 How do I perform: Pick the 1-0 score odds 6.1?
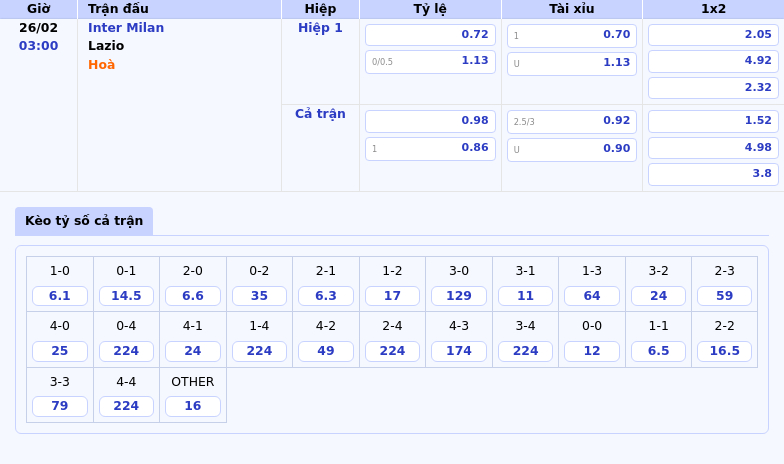pos(60,296)
